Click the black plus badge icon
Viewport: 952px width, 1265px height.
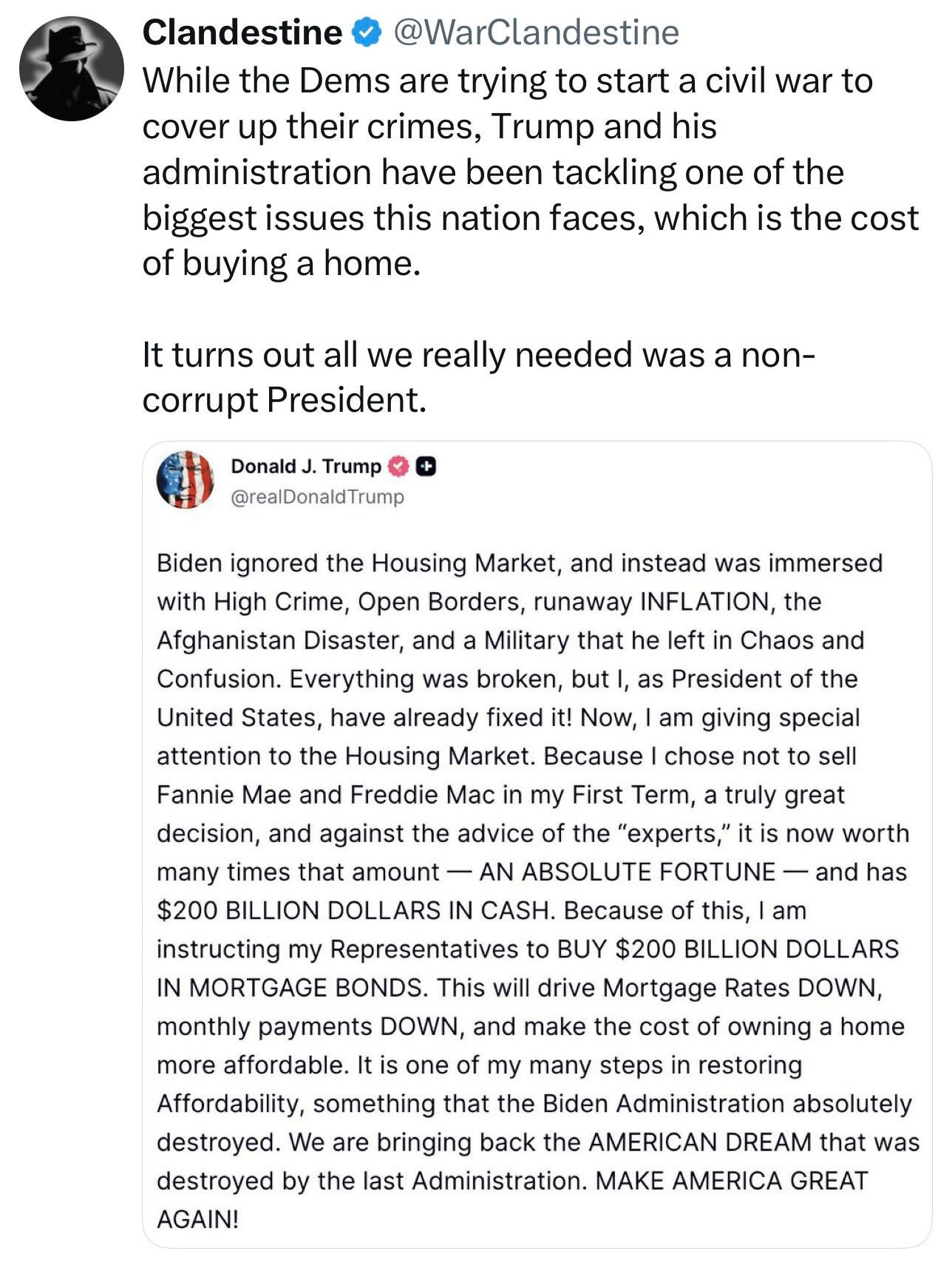426,467
